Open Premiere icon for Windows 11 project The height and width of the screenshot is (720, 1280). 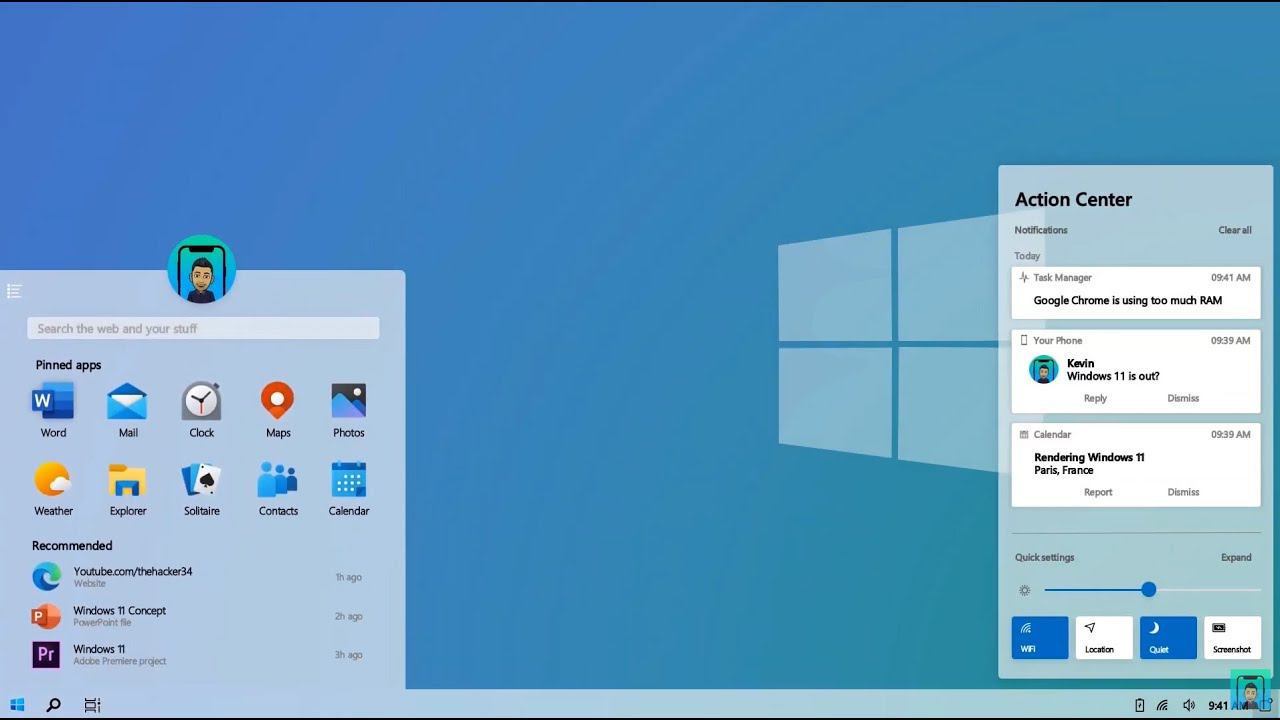coord(46,655)
